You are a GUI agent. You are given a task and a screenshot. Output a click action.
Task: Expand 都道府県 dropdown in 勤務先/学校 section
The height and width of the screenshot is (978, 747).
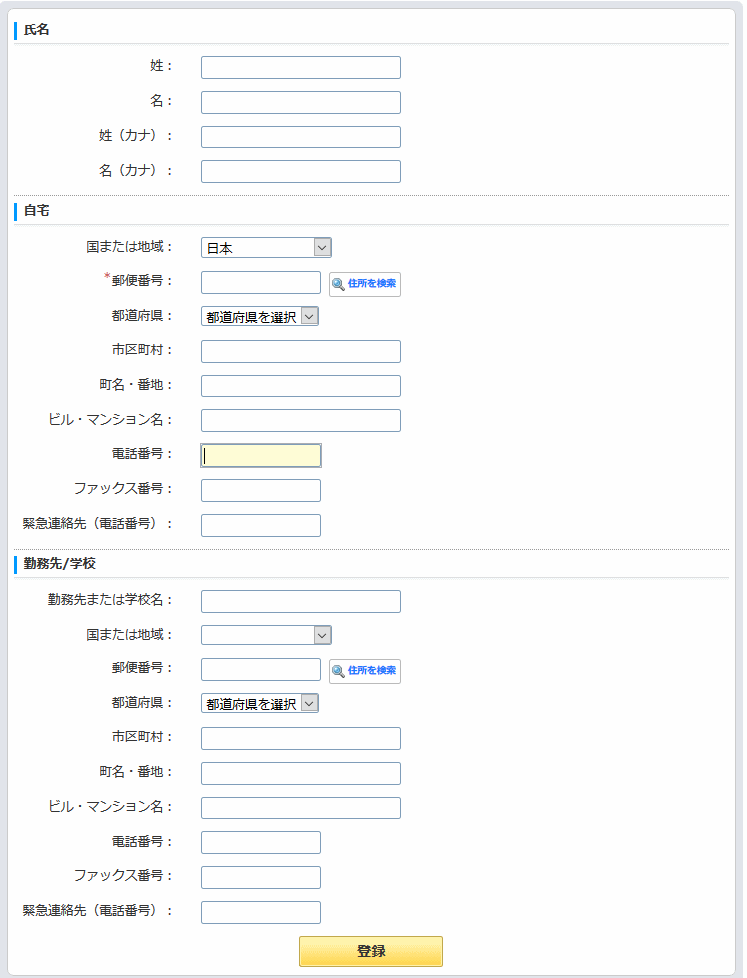point(260,704)
